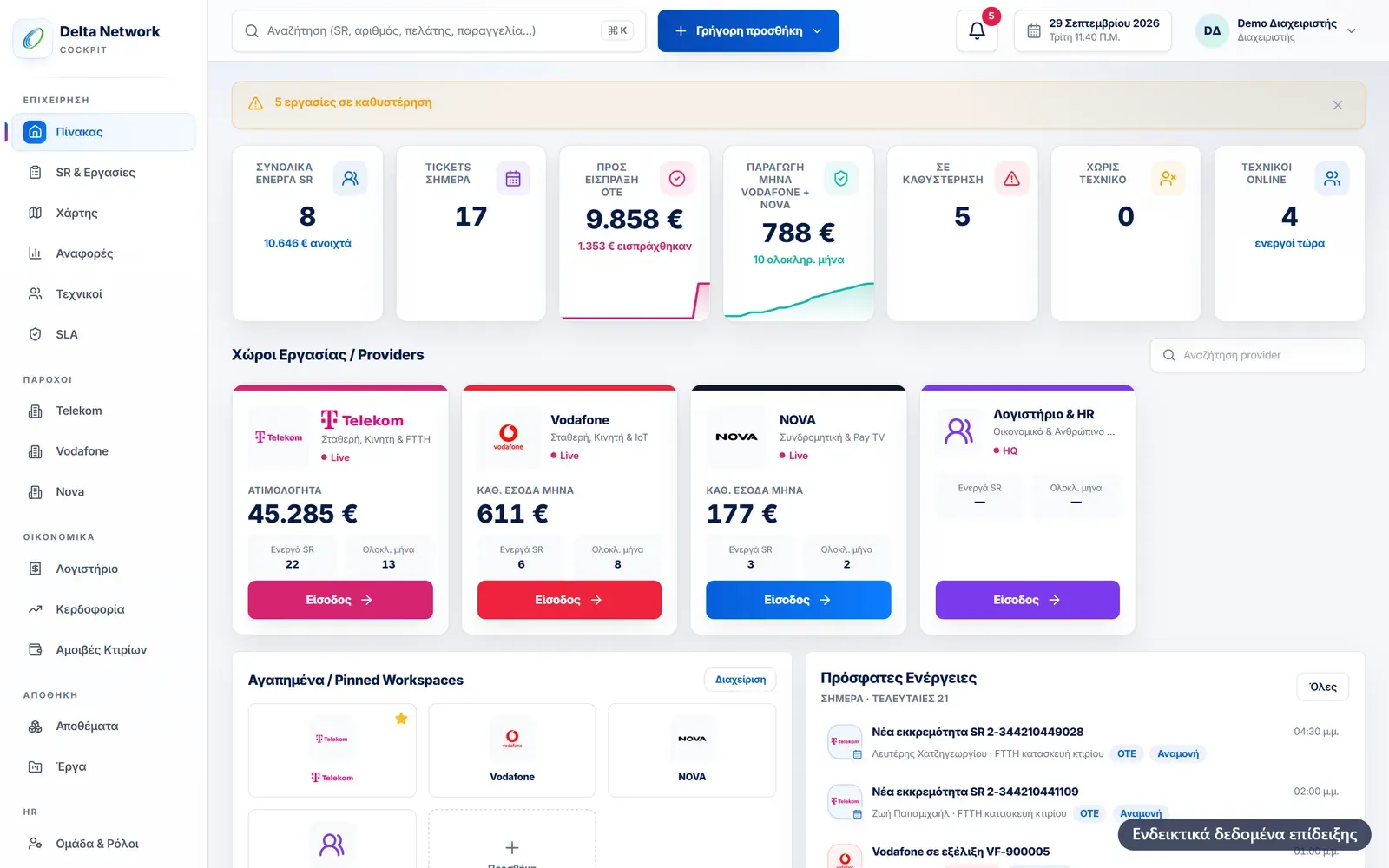Viewport: 1389px width, 868px height.
Task: Open Αποθέματα menu item
Action: 104,727
